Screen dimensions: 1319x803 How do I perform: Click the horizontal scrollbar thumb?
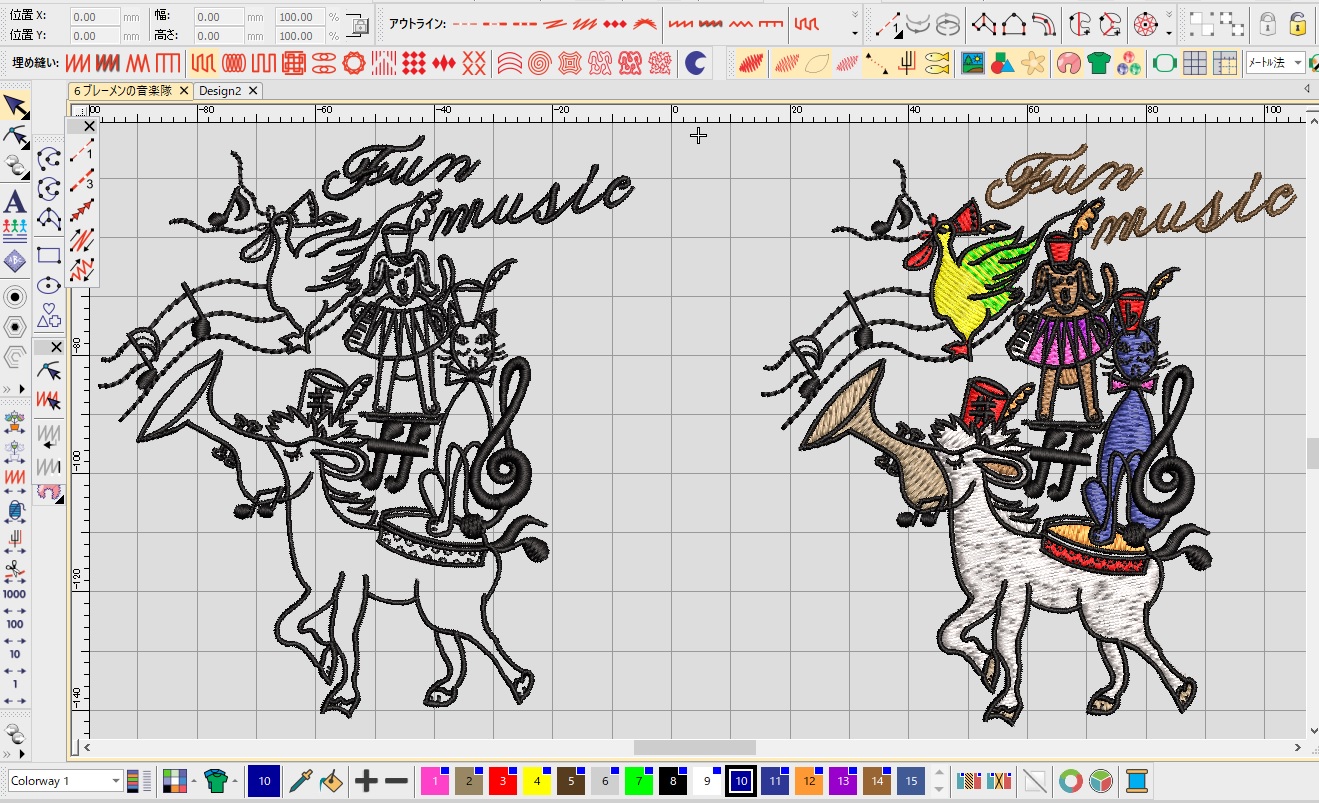tap(695, 747)
